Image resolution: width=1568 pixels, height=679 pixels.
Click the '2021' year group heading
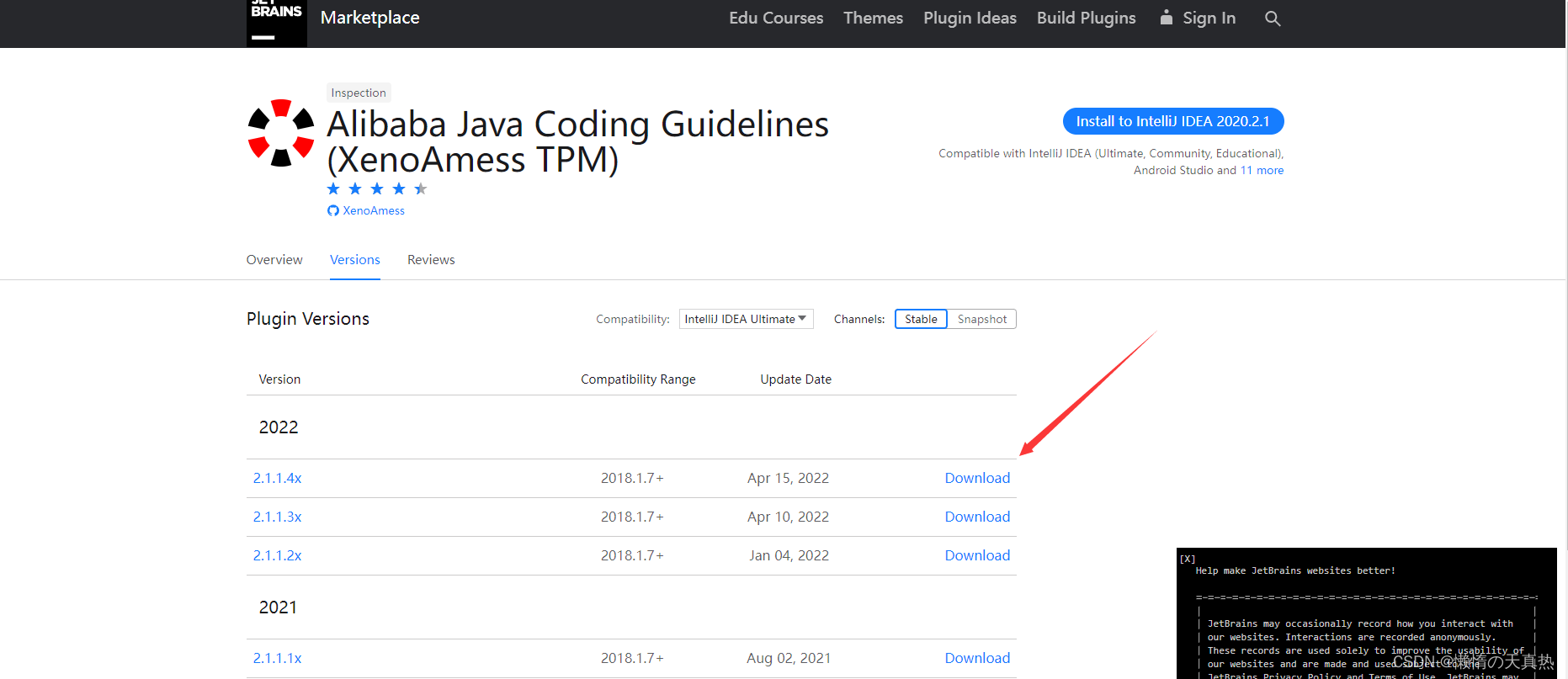coord(279,607)
